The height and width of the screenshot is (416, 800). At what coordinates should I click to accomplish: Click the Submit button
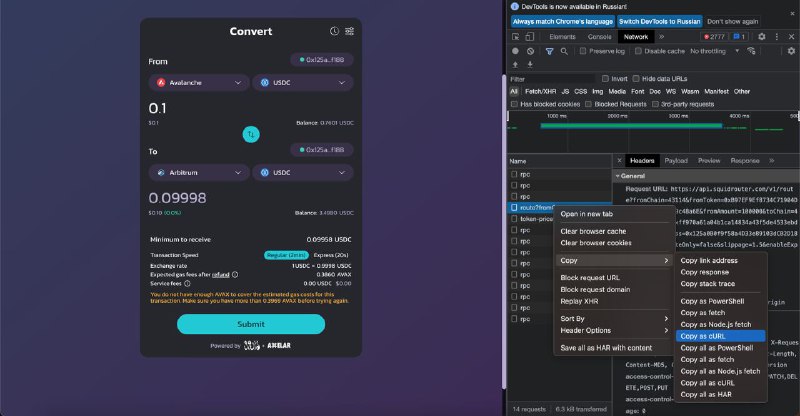tap(251, 324)
